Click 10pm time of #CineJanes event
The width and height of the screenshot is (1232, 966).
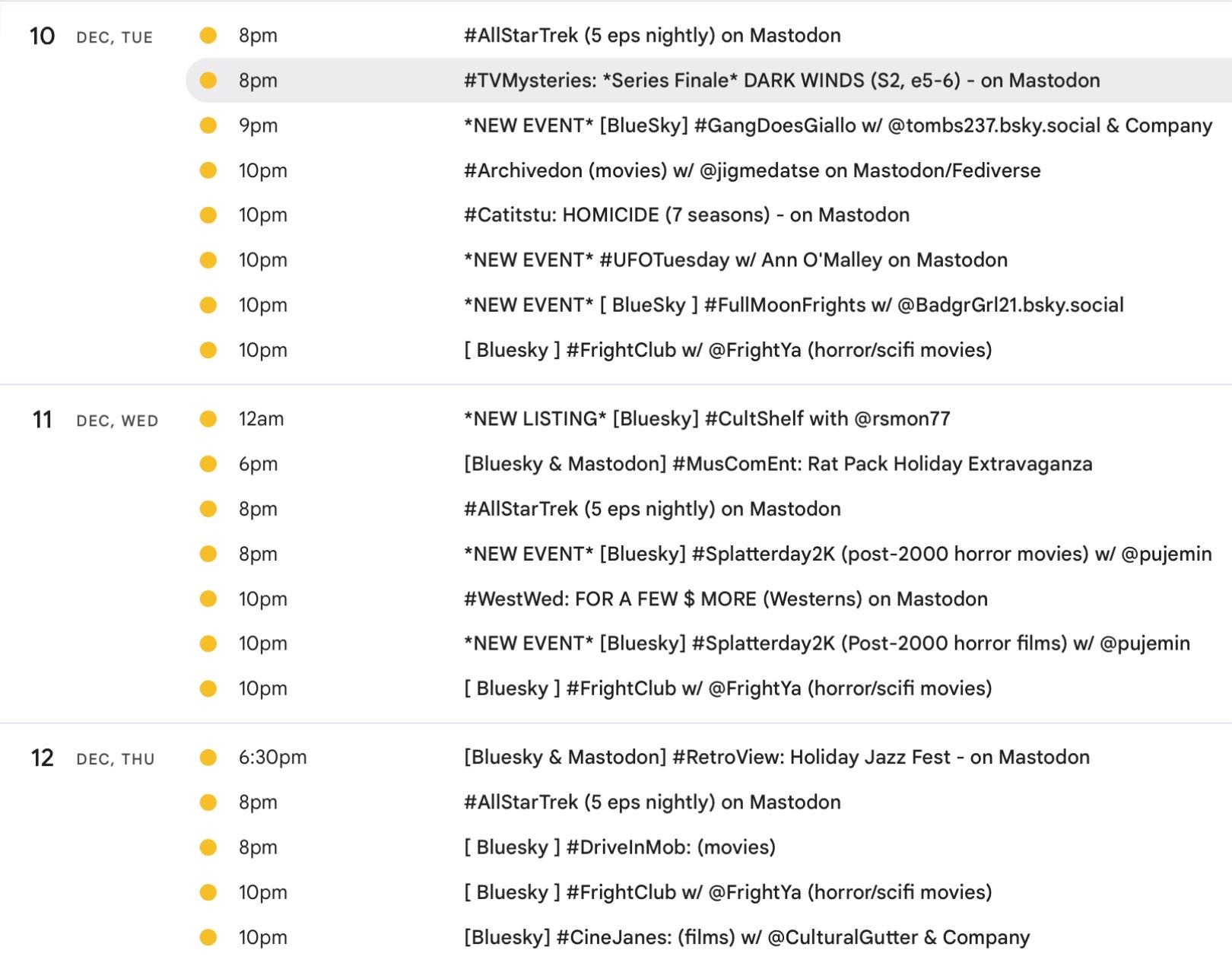tap(263, 938)
